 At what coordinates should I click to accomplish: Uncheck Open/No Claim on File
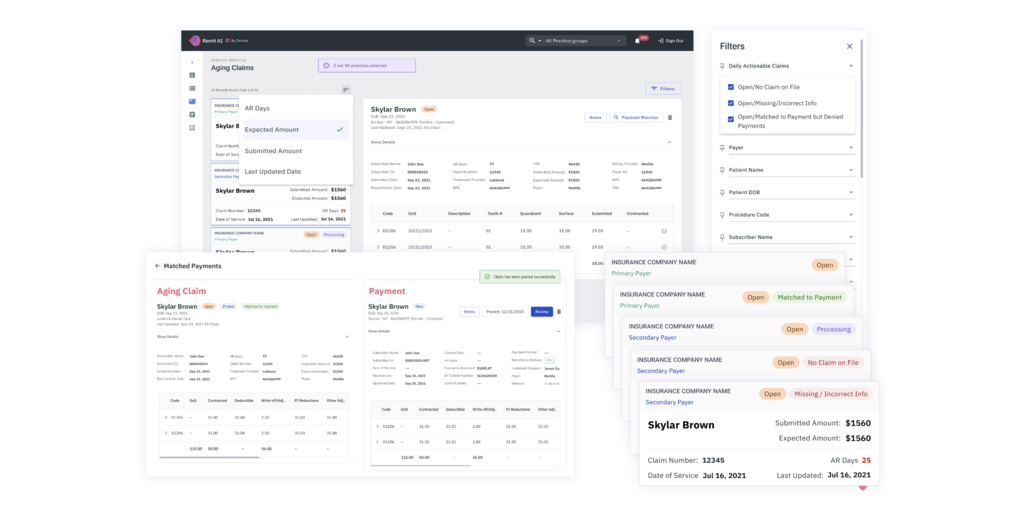(x=731, y=87)
